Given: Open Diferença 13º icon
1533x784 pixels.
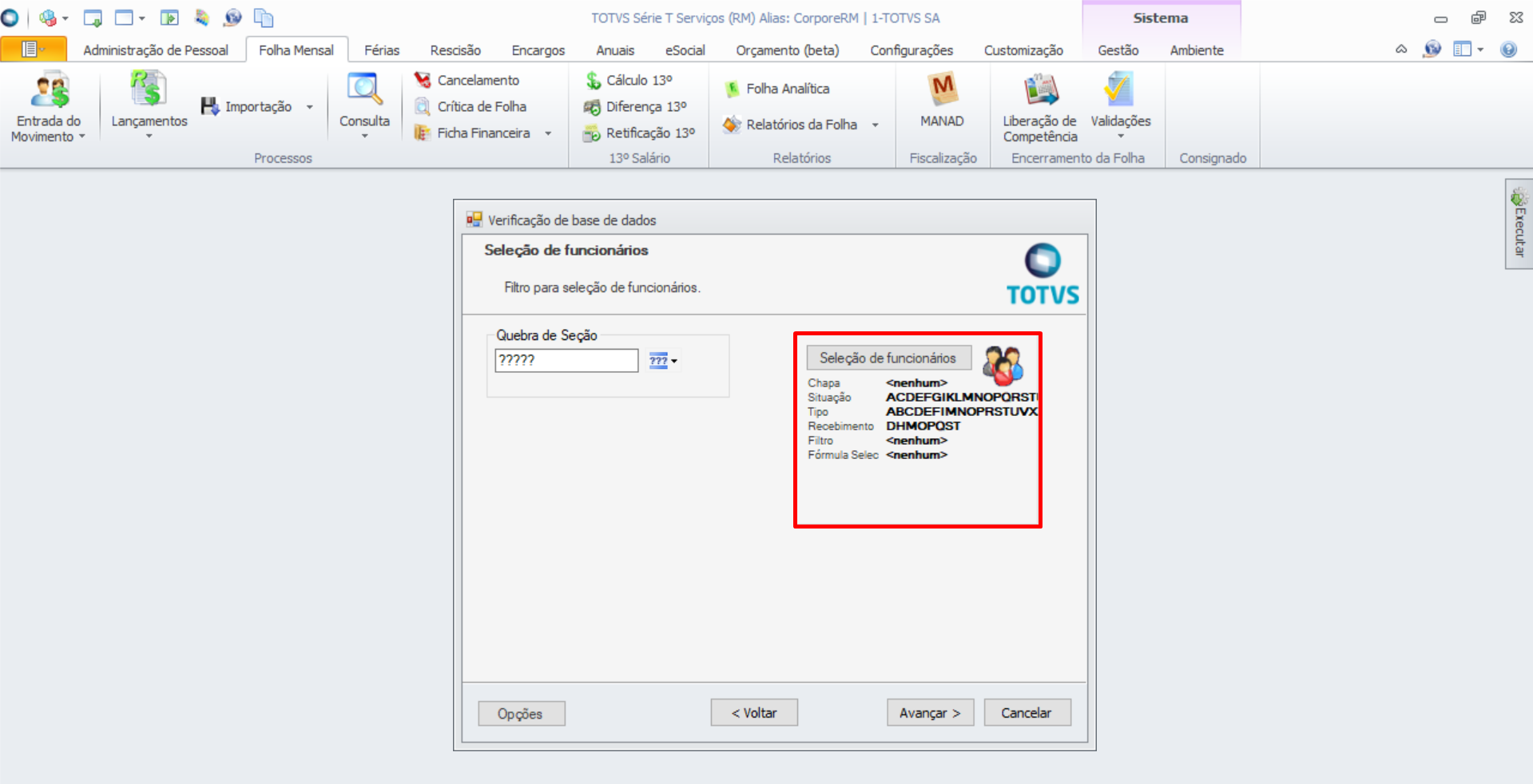Looking at the screenshot, I should click(x=592, y=106).
